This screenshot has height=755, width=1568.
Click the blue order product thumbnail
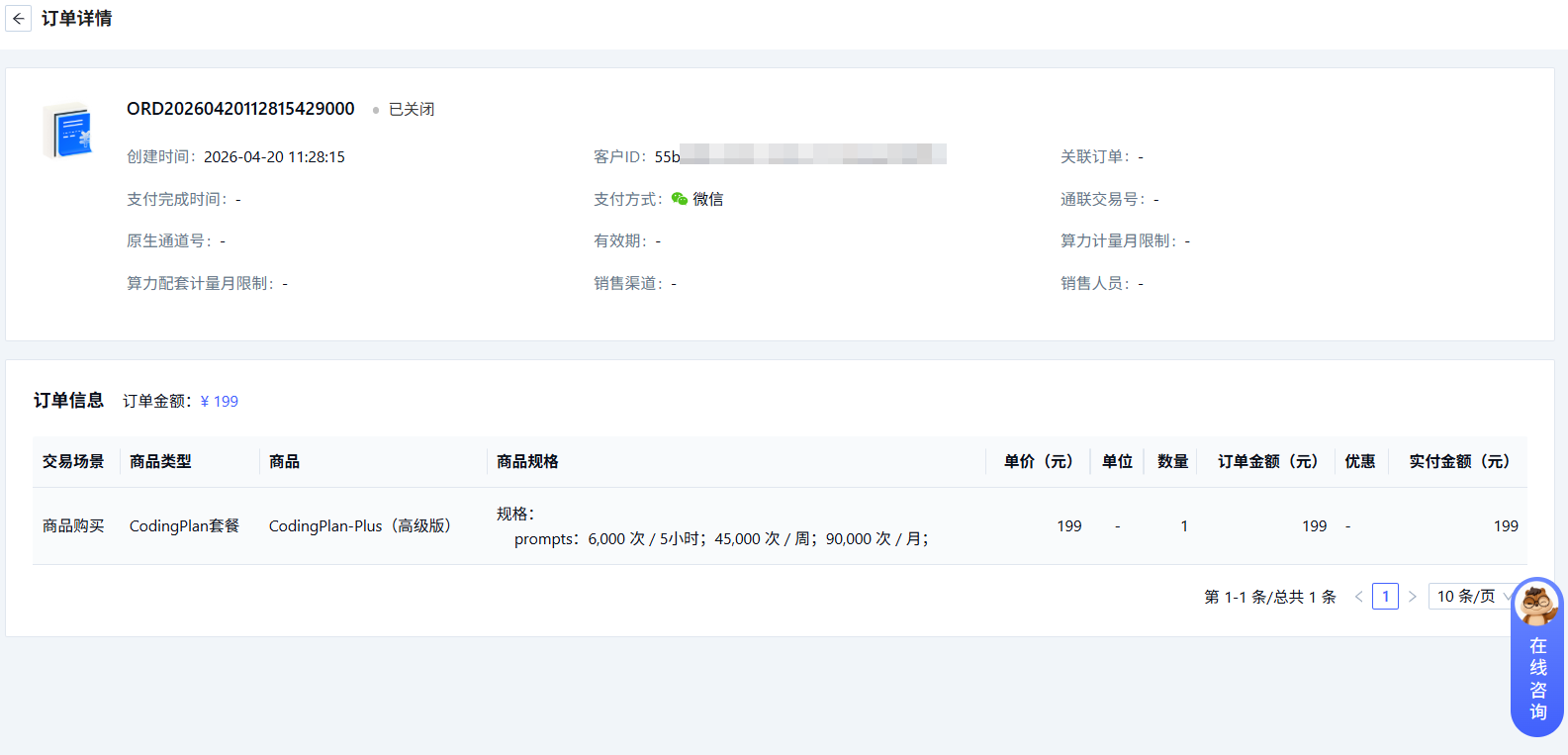(x=67, y=132)
